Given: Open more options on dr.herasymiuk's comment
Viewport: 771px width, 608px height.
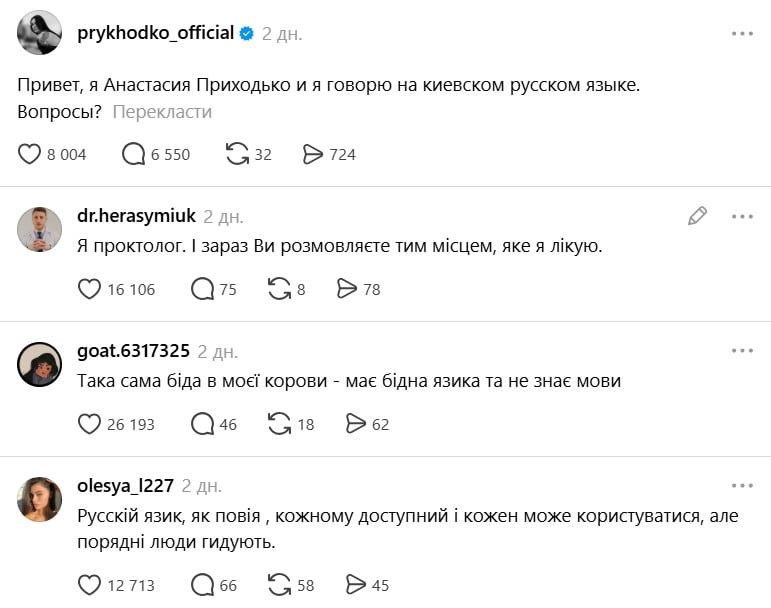Looking at the screenshot, I should (x=741, y=215).
